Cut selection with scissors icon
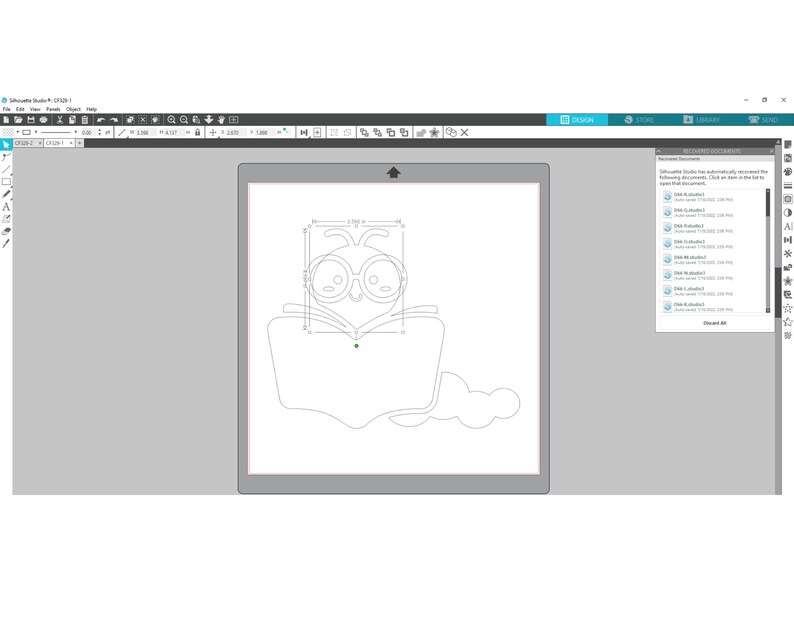This screenshot has width=794, height=638. click(x=59, y=119)
